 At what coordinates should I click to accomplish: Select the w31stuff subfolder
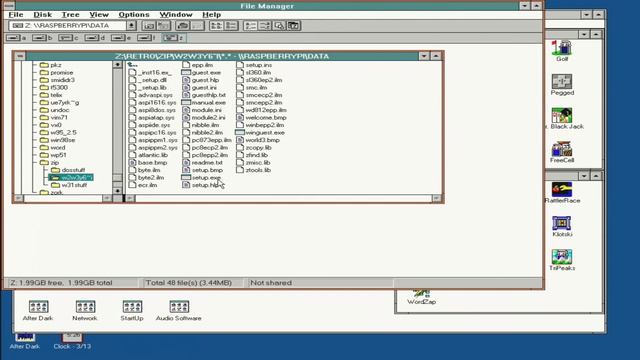(x=69, y=185)
